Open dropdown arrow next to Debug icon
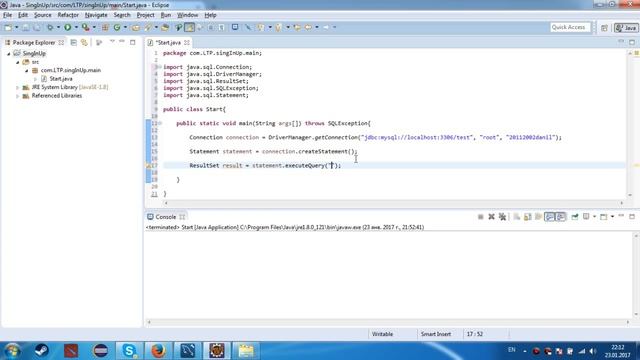Viewport: 640px width, 360px height. [58, 27]
